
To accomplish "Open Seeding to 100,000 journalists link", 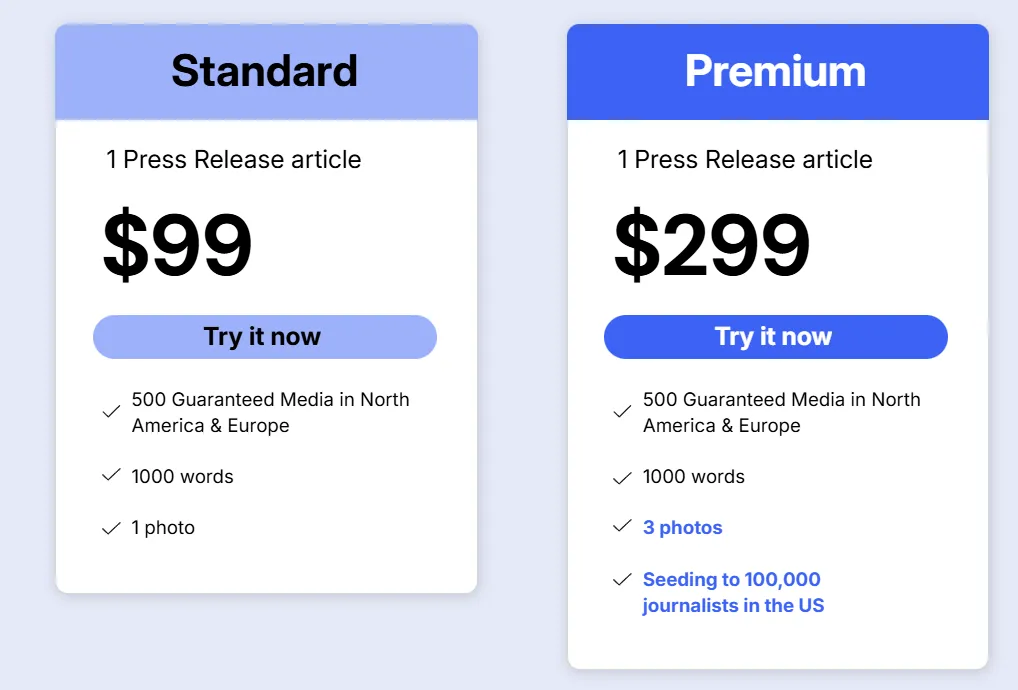I will 732,592.
